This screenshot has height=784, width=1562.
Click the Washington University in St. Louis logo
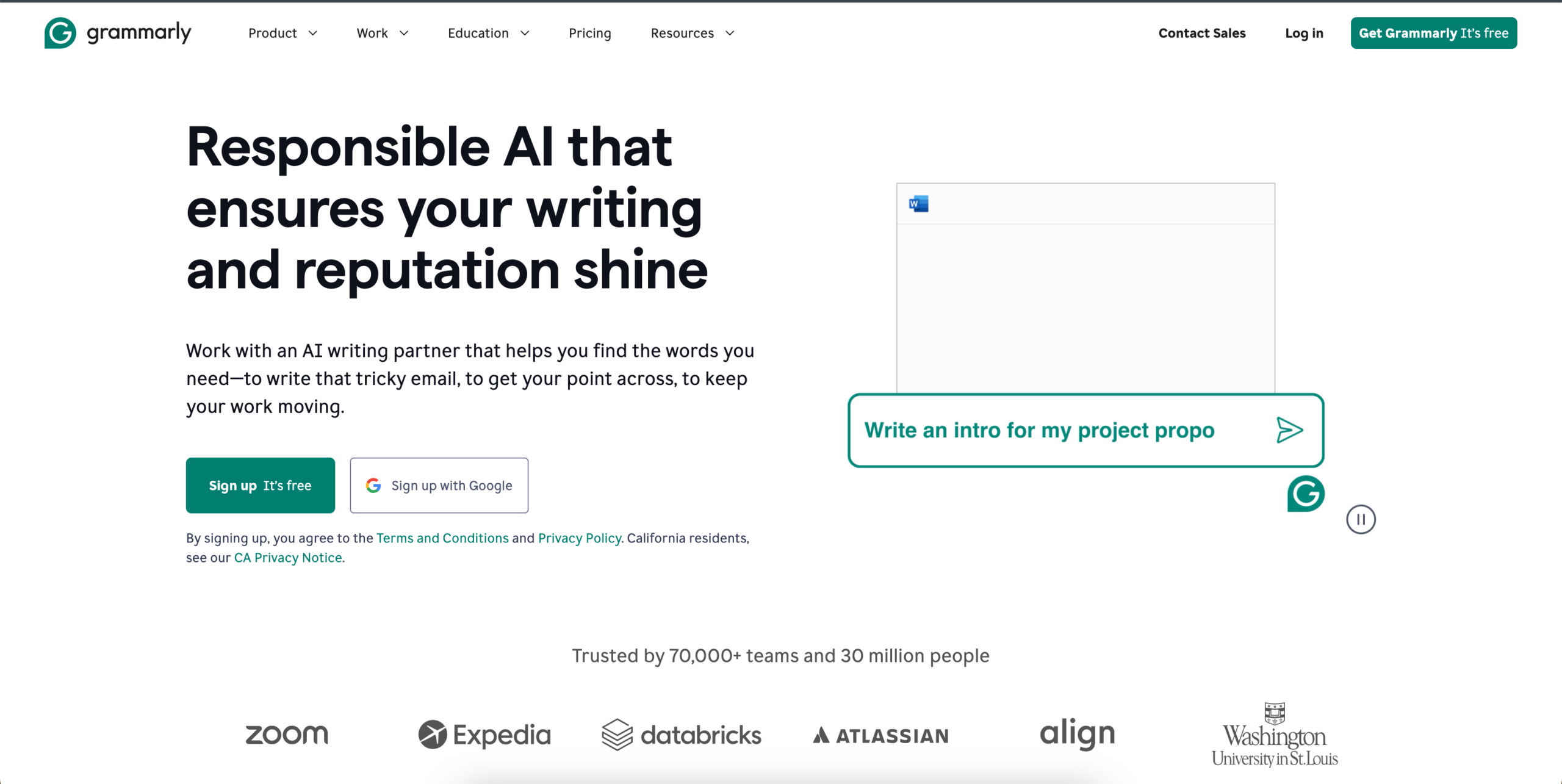click(x=1275, y=735)
